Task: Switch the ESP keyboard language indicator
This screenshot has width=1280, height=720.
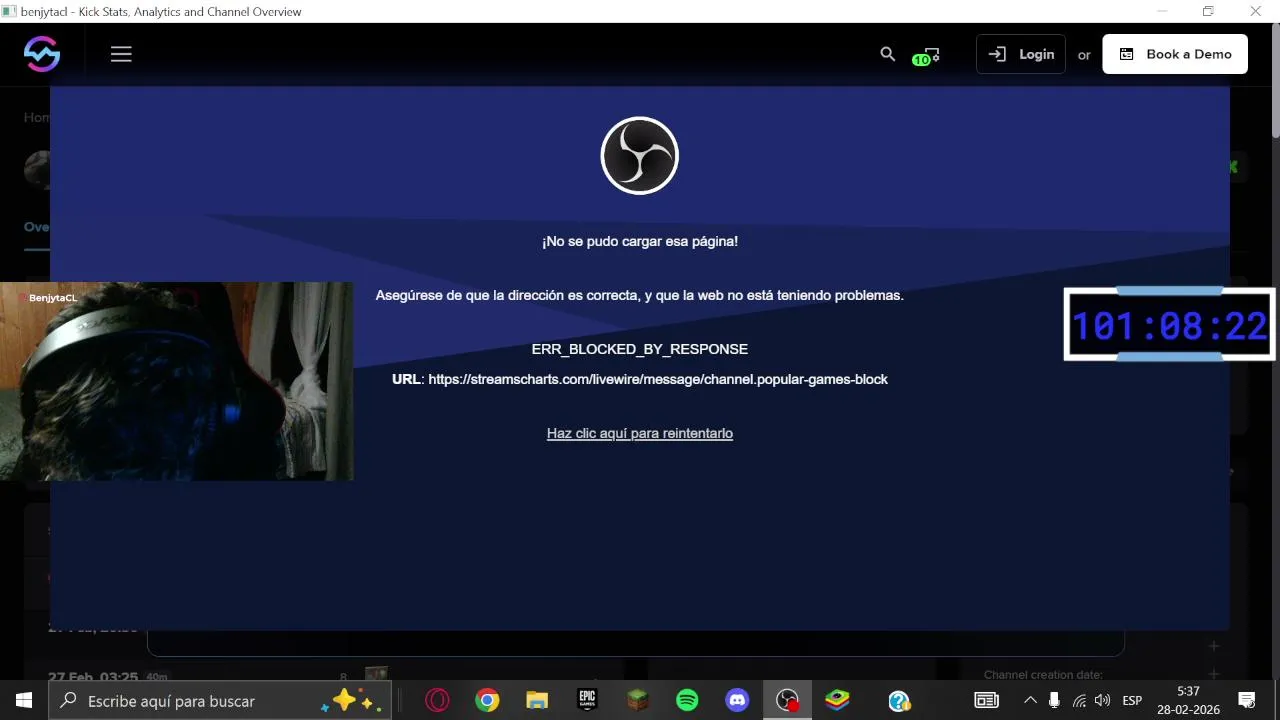Action: click(x=1132, y=700)
